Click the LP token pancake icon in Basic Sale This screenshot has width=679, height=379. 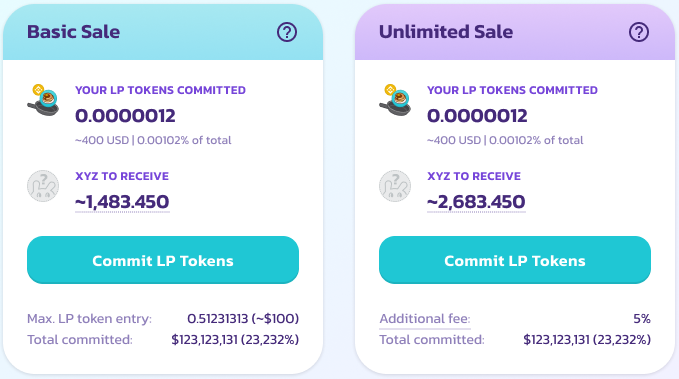[x=43, y=100]
